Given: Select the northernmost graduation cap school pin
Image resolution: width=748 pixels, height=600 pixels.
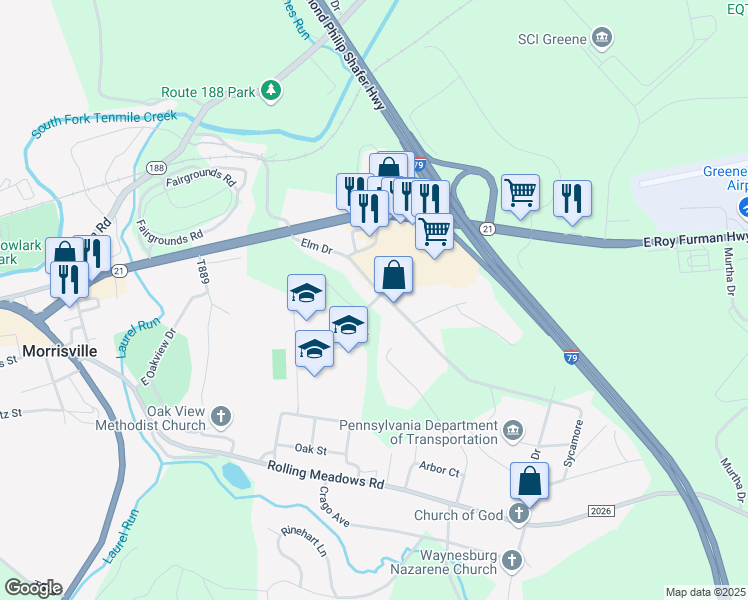Looking at the screenshot, I should pos(307,294).
